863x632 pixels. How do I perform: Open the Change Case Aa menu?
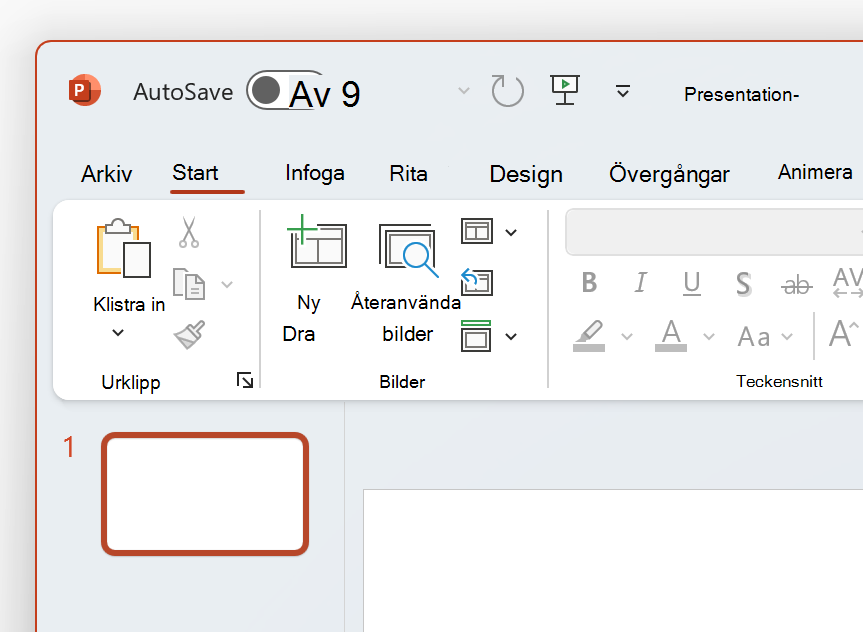(765, 336)
